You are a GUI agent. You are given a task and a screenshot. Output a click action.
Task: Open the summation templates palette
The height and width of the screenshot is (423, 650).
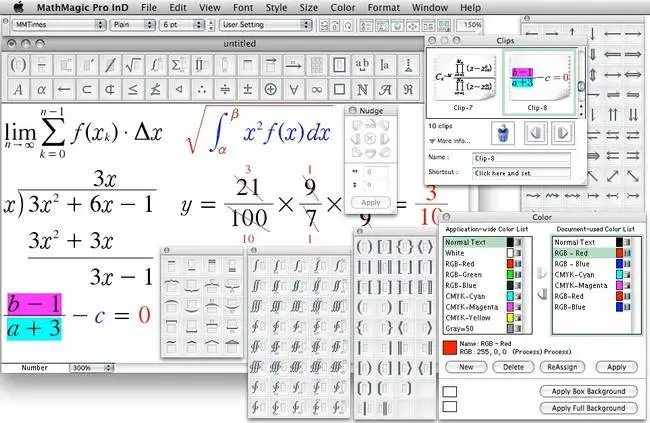tap(179, 65)
